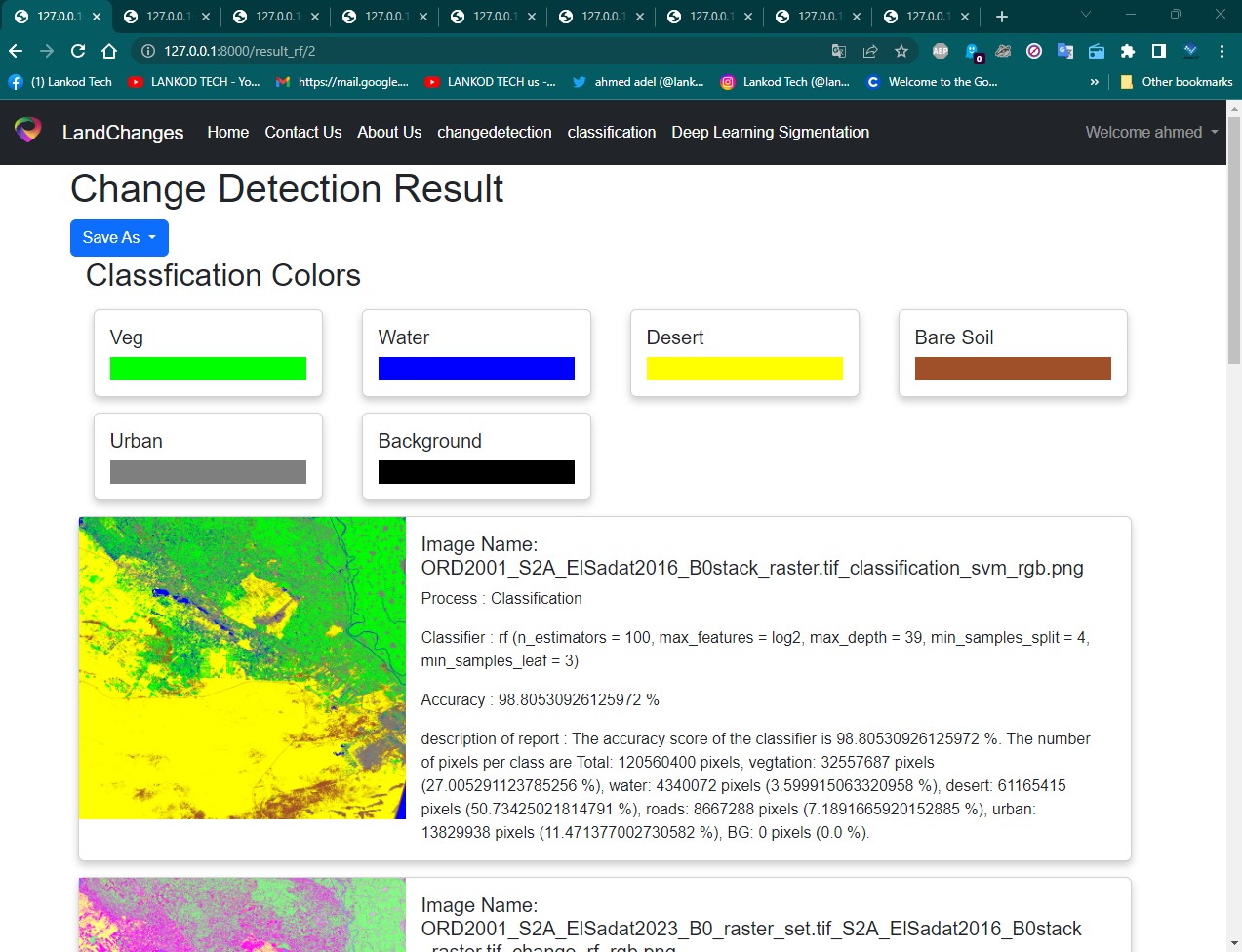Click the black Background color swatch
The width and height of the screenshot is (1242, 952).
476,472
